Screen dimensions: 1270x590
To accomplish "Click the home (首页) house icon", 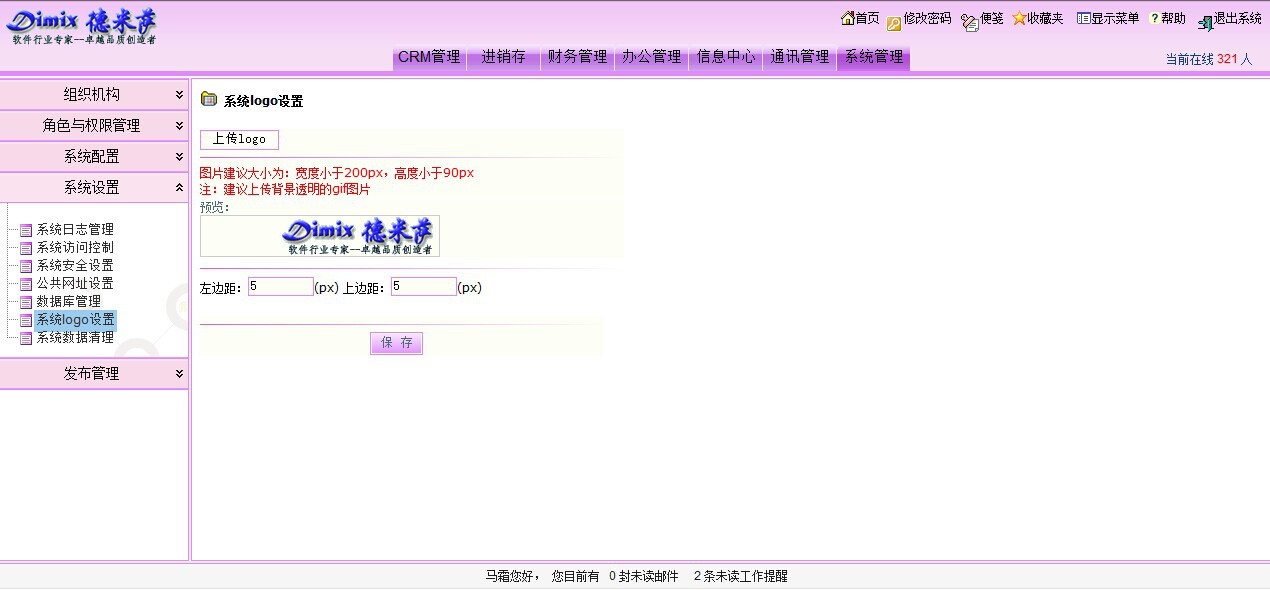I will point(847,18).
